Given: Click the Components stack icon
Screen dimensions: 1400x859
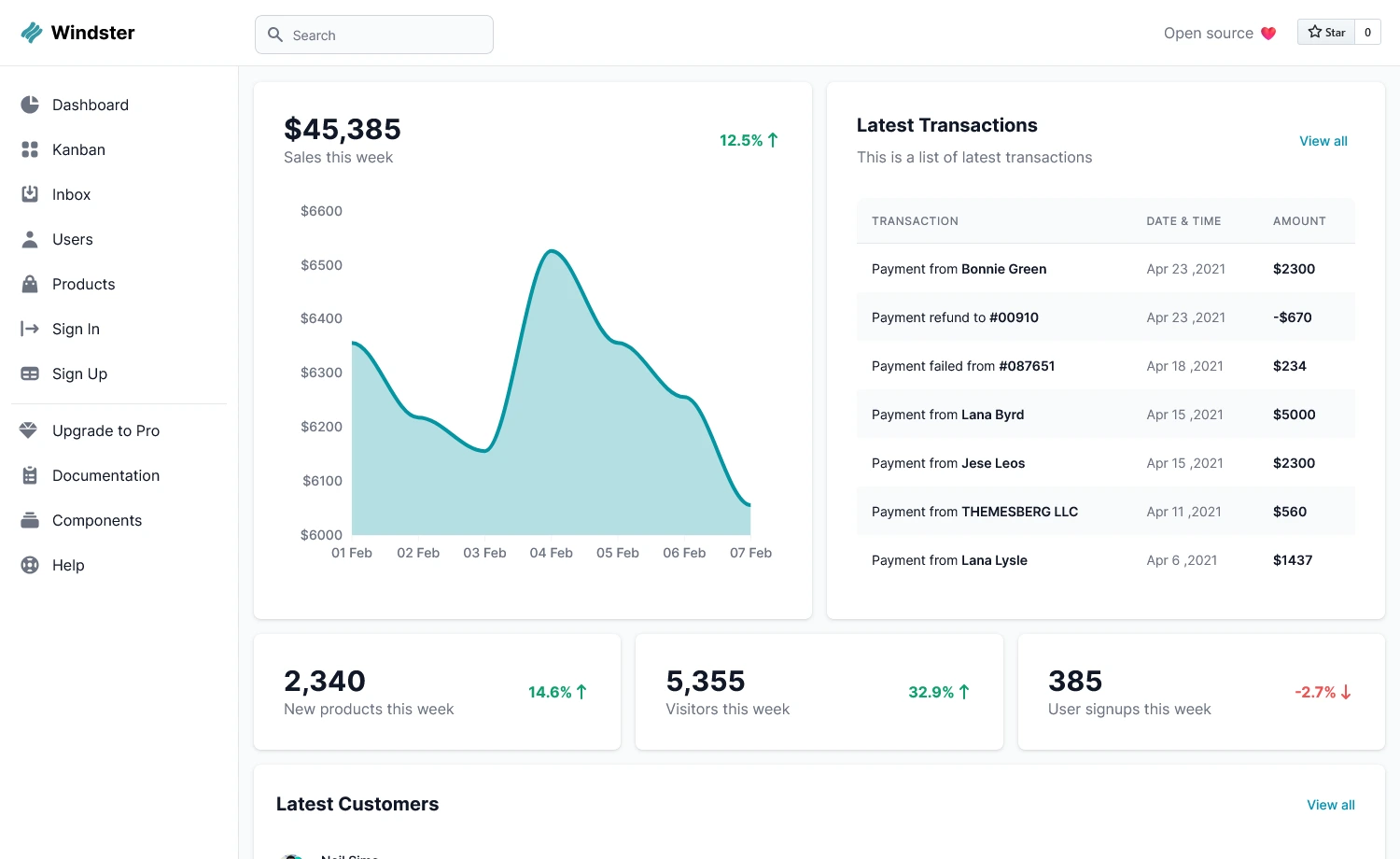Looking at the screenshot, I should 30,520.
